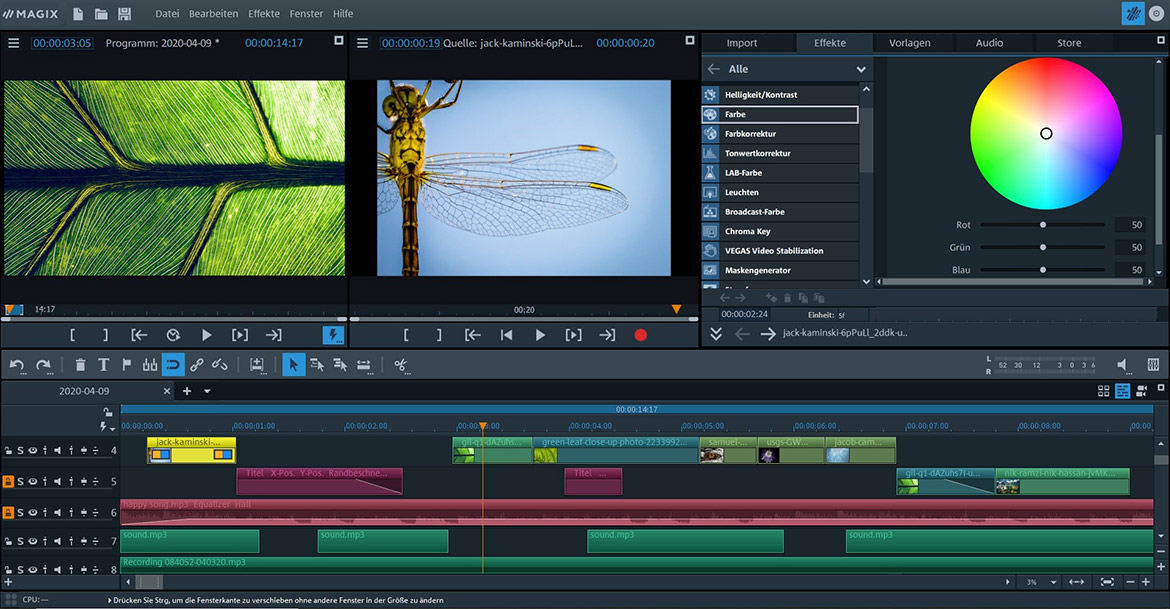Screen dimensions: 1170x609
Task: Hide track 6 using the eye icon
Action: click(33, 512)
